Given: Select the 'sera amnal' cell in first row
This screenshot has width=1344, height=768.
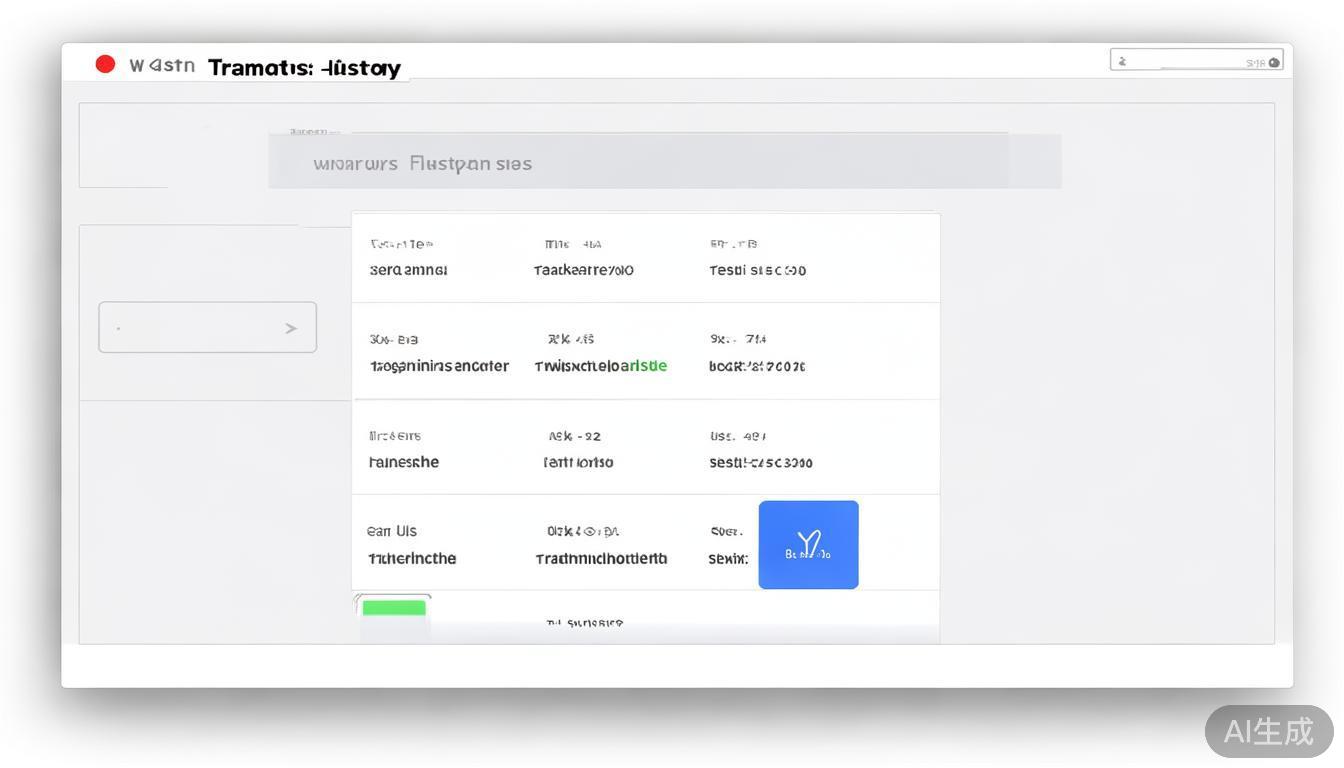Looking at the screenshot, I should [408, 270].
